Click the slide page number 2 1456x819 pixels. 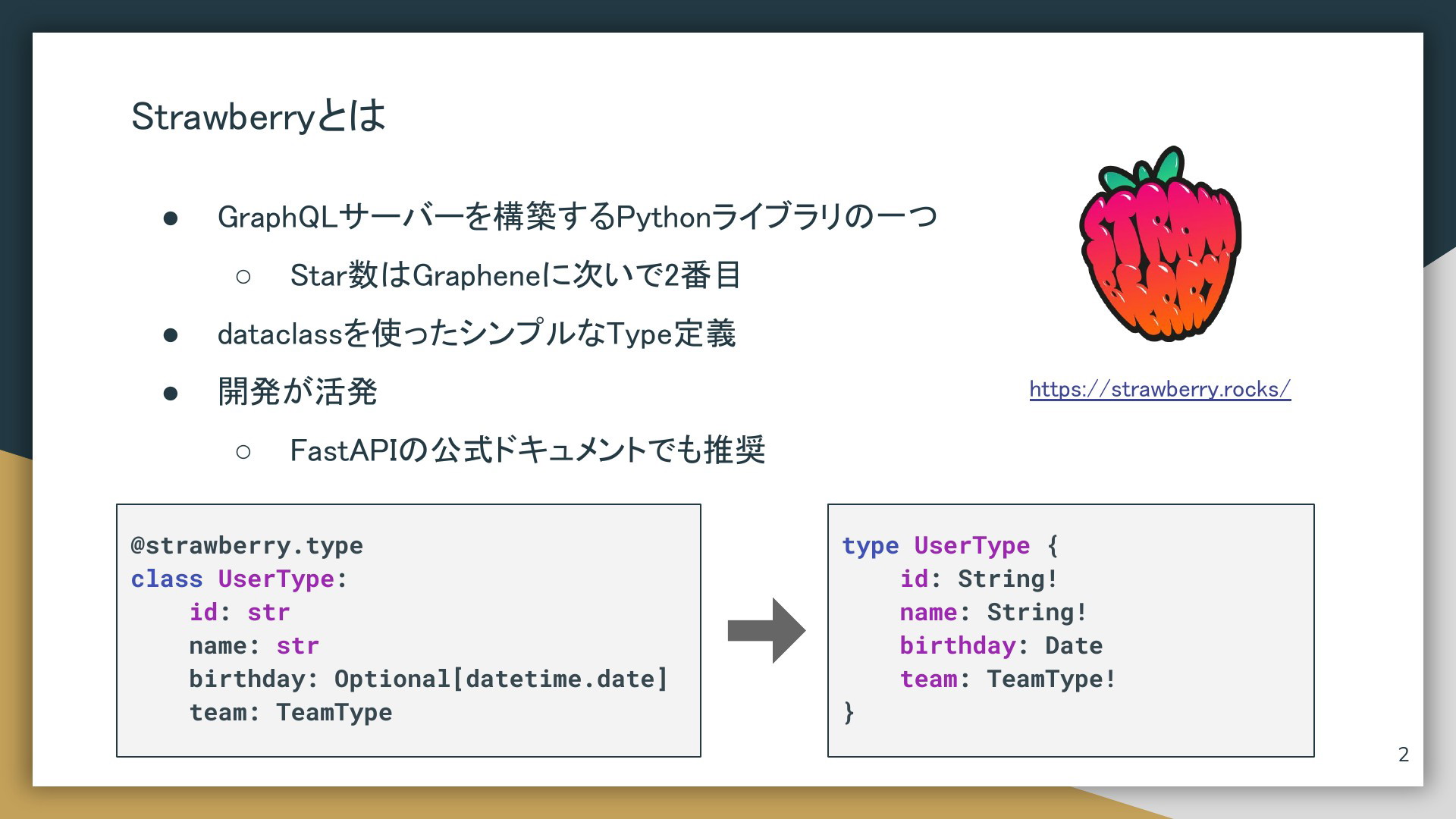click(x=1404, y=755)
